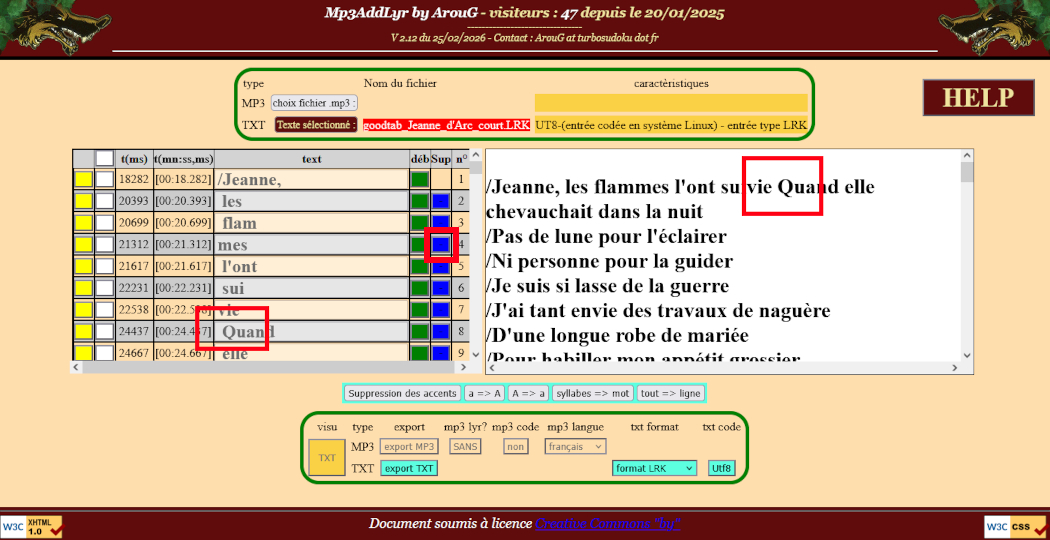Open the W3C XHTML 1.0 validation badge
This screenshot has height=540, width=1050.
coord(32,526)
